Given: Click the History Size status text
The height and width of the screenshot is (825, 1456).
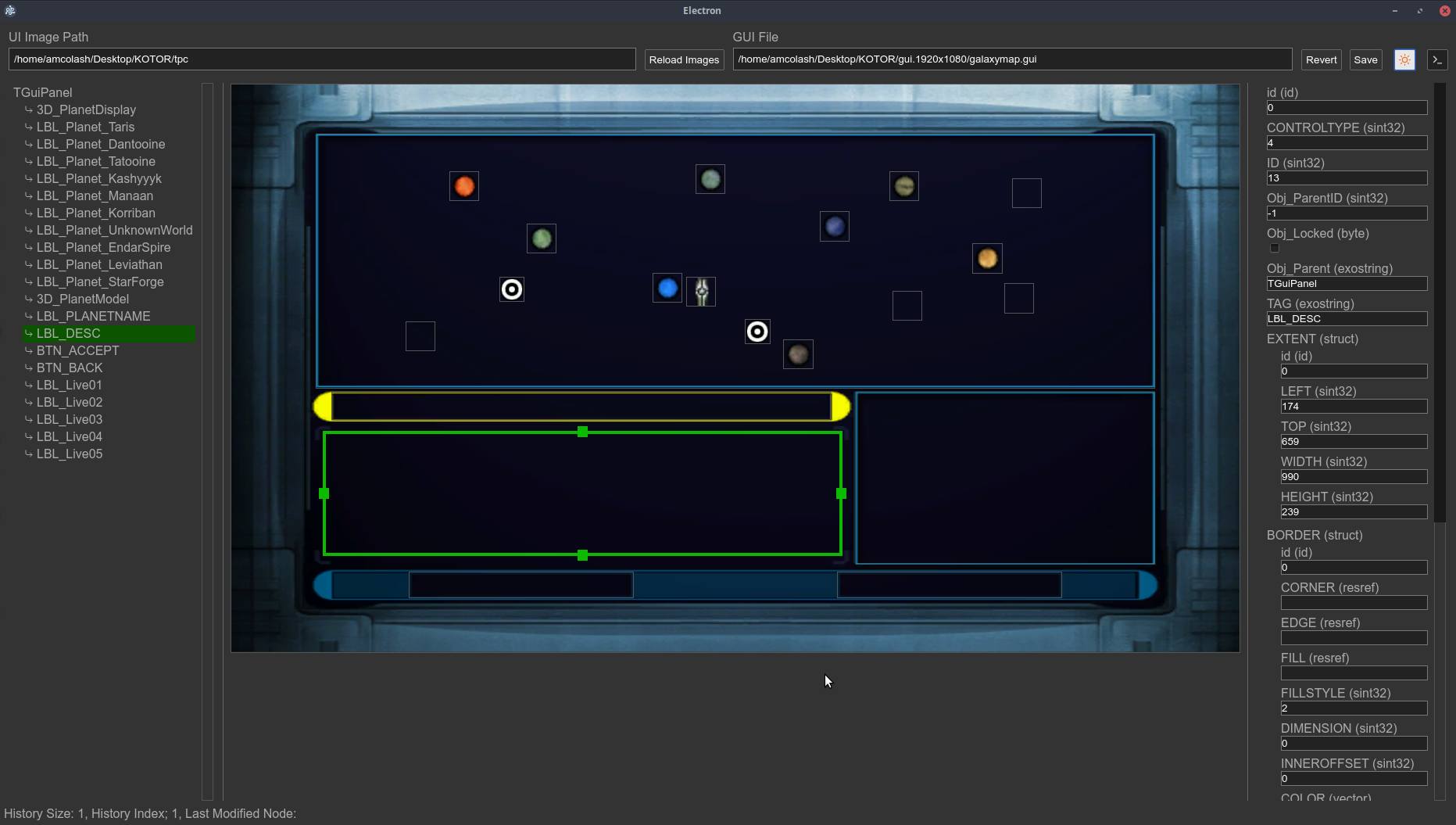Looking at the screenshot, I should [x=150, y=813].
